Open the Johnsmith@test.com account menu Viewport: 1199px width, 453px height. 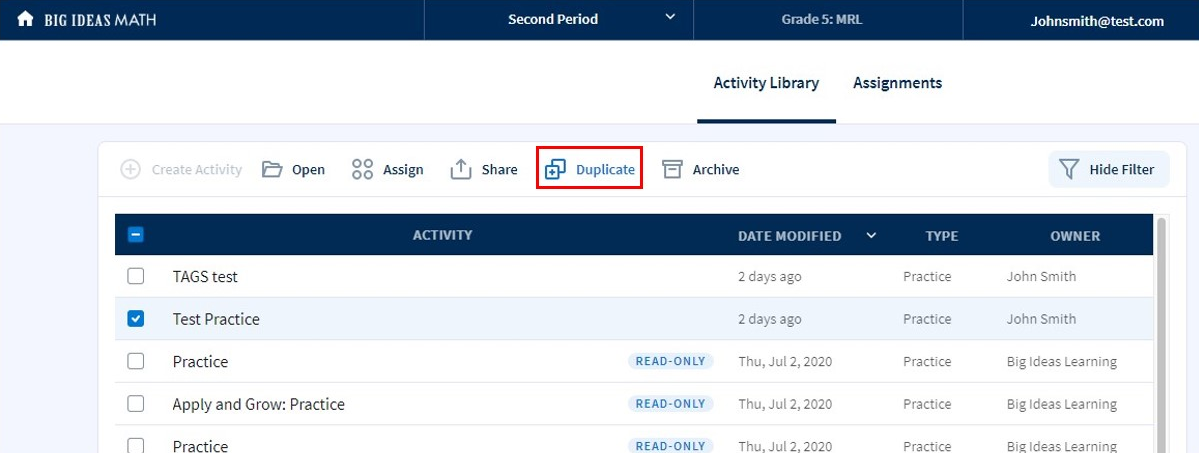(1096, 20)
